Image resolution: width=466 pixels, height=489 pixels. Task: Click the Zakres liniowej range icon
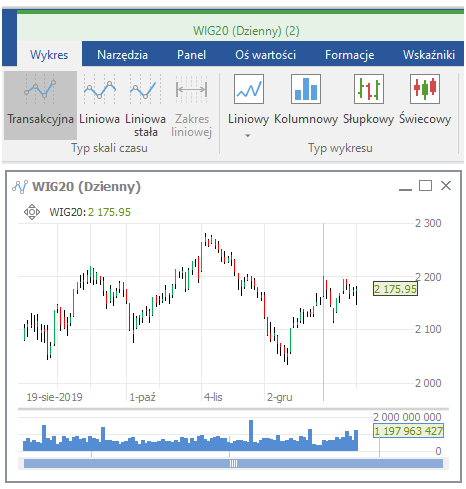tap(192, 89)
